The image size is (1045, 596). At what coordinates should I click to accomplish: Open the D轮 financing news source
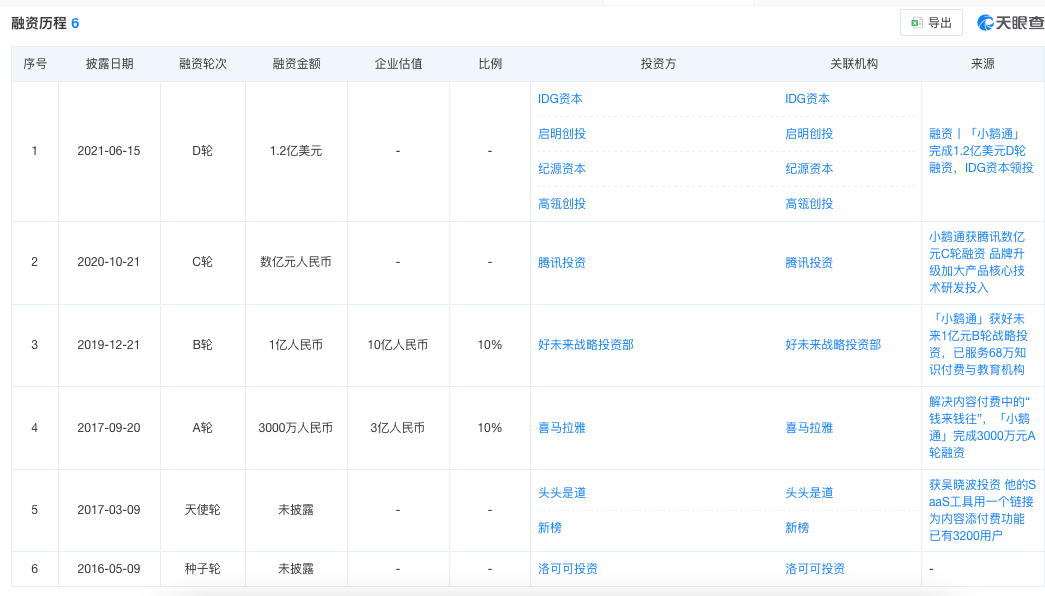[x=981, y=150]
